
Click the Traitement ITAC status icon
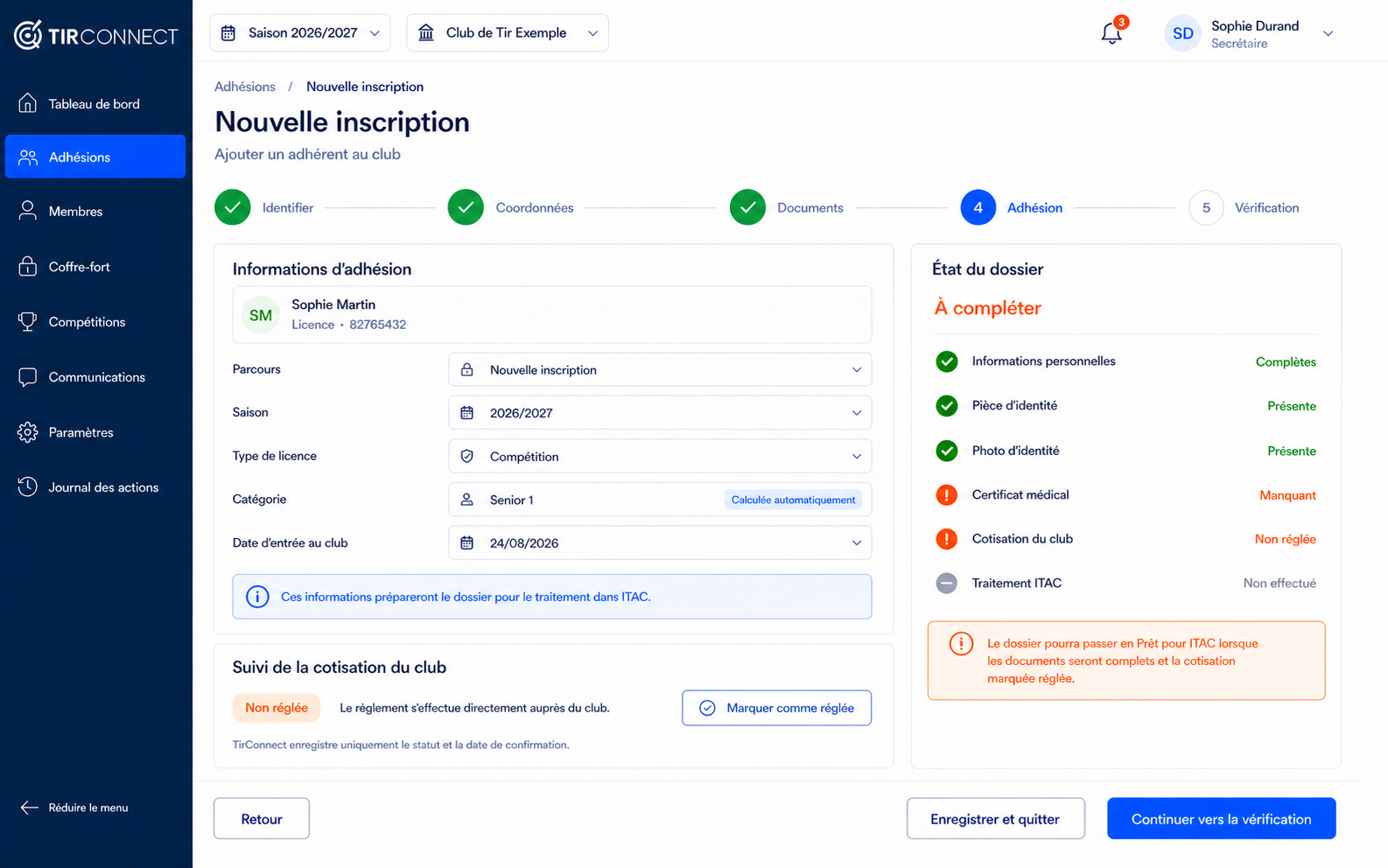[947, 583]
